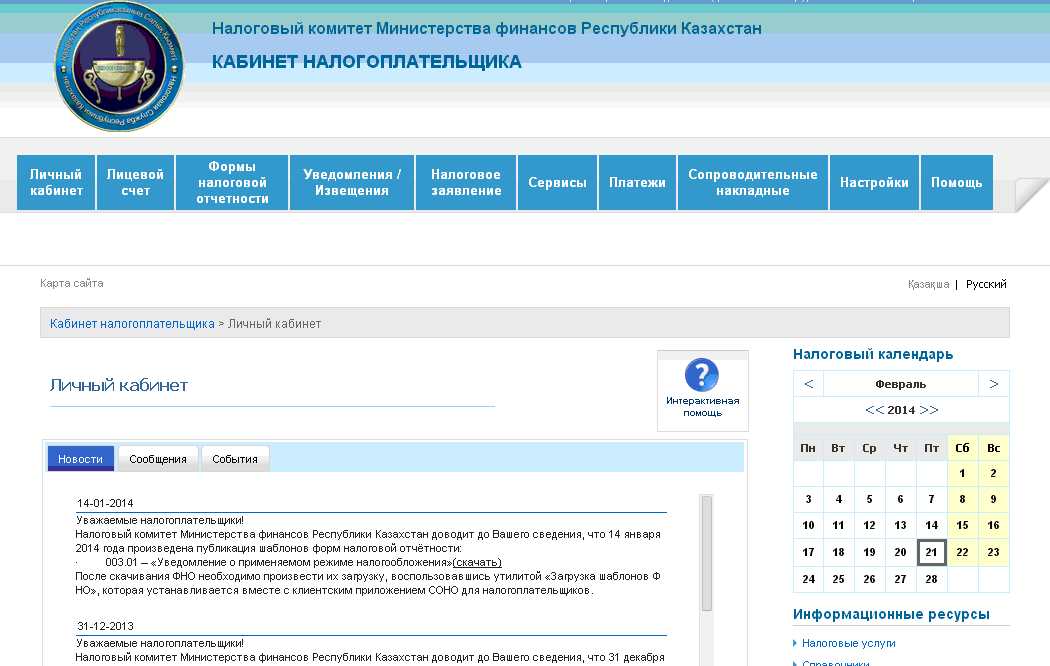This screenshot has width=1050, height=666.
Task: Click the Tax Committee emblem logo
Action: click(119, 66)
